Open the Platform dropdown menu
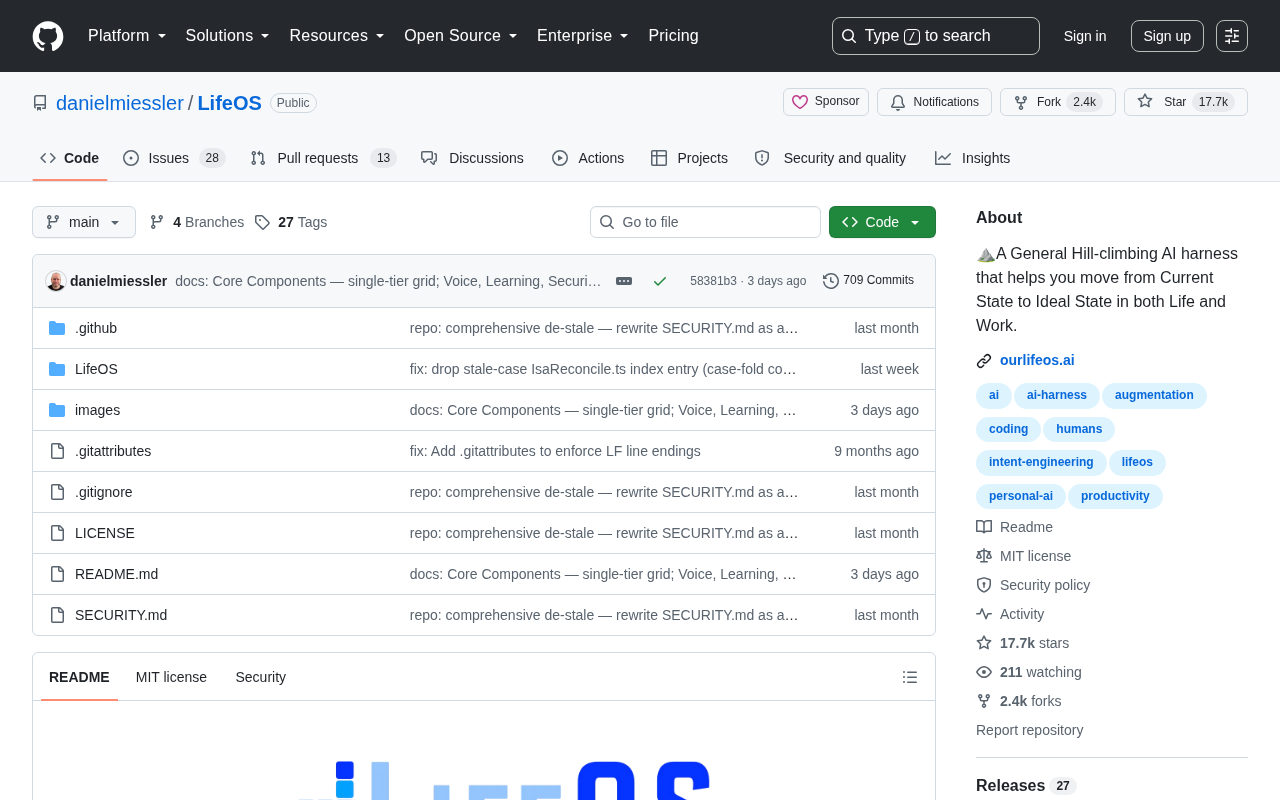 coord(127,36)
